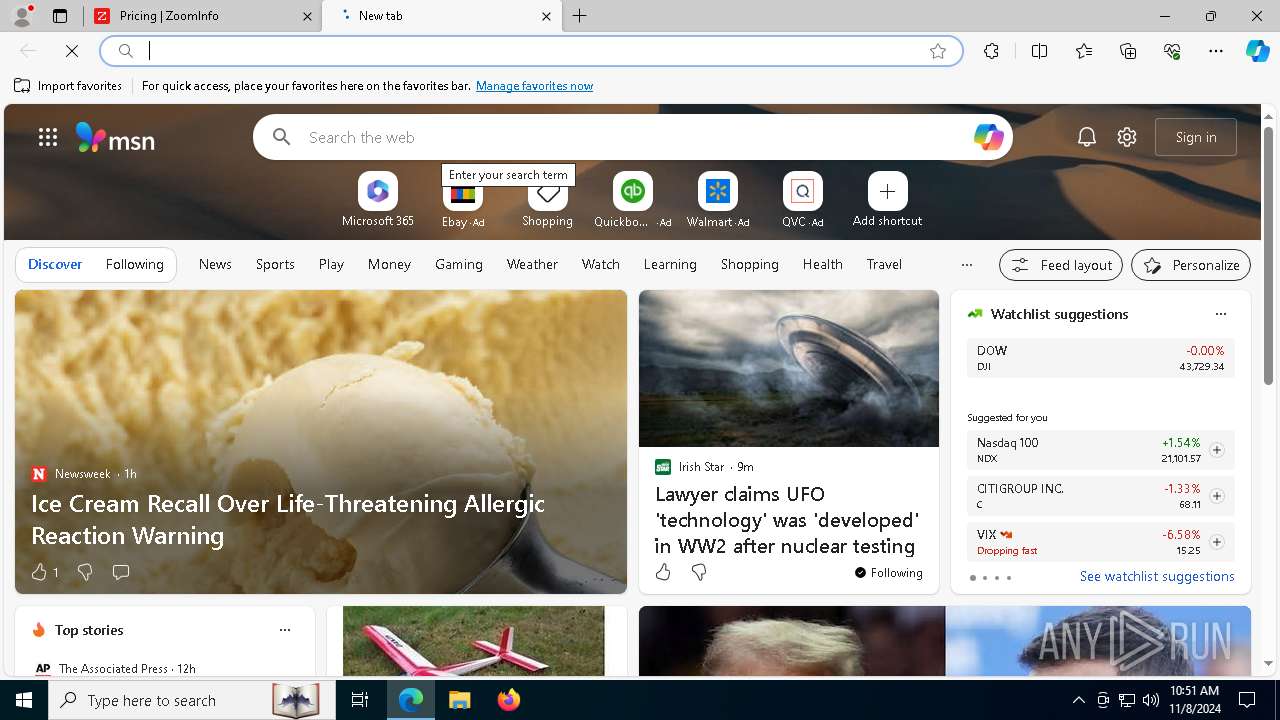Open Watchlist suggestions options menu

click(1220, 314)
